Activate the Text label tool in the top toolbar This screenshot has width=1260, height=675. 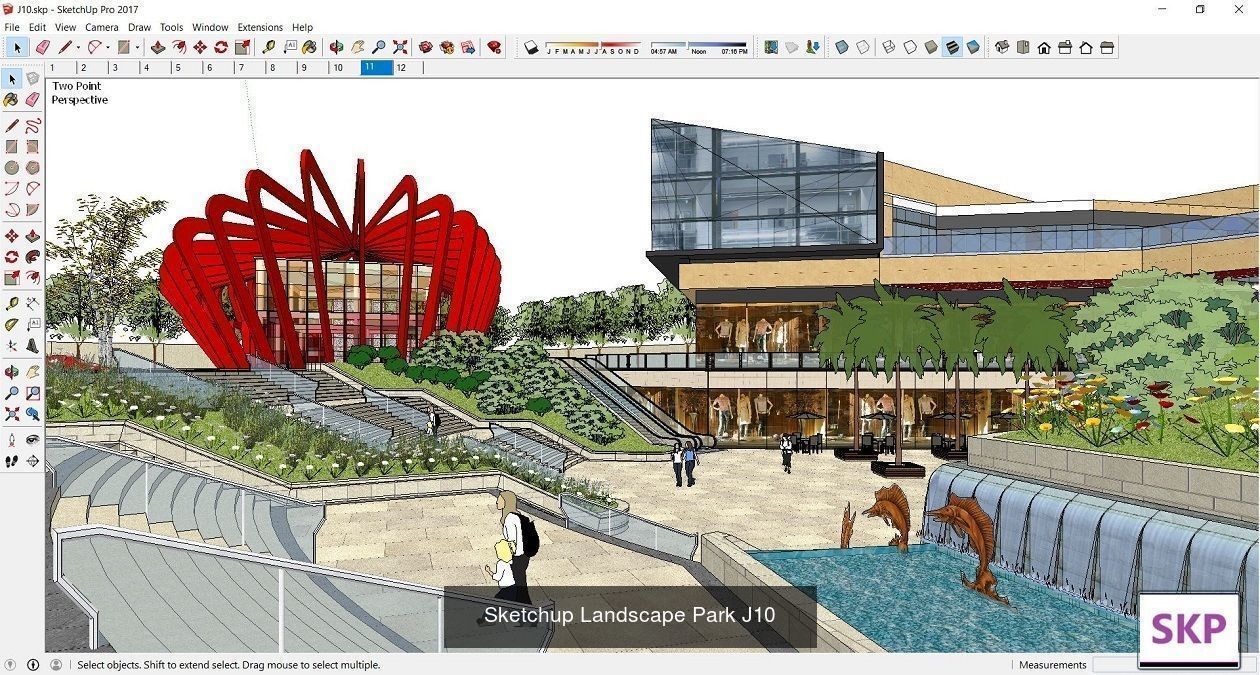290,47
